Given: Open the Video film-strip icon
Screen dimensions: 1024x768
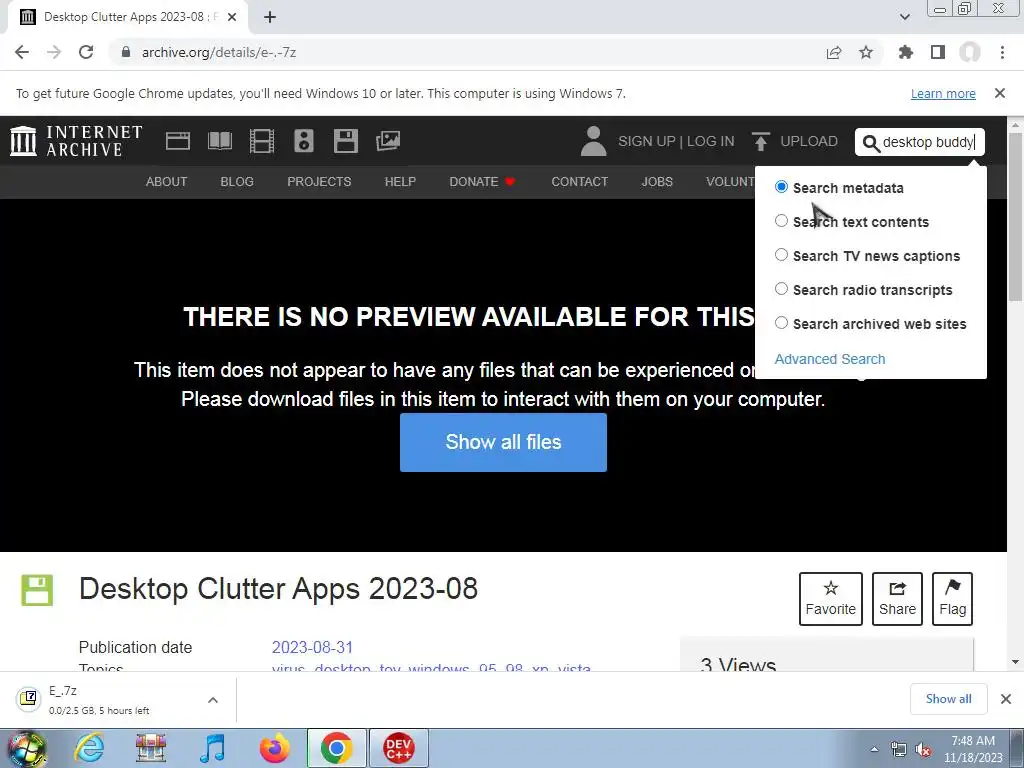Looking at the screenshot, I should (262, 141).
